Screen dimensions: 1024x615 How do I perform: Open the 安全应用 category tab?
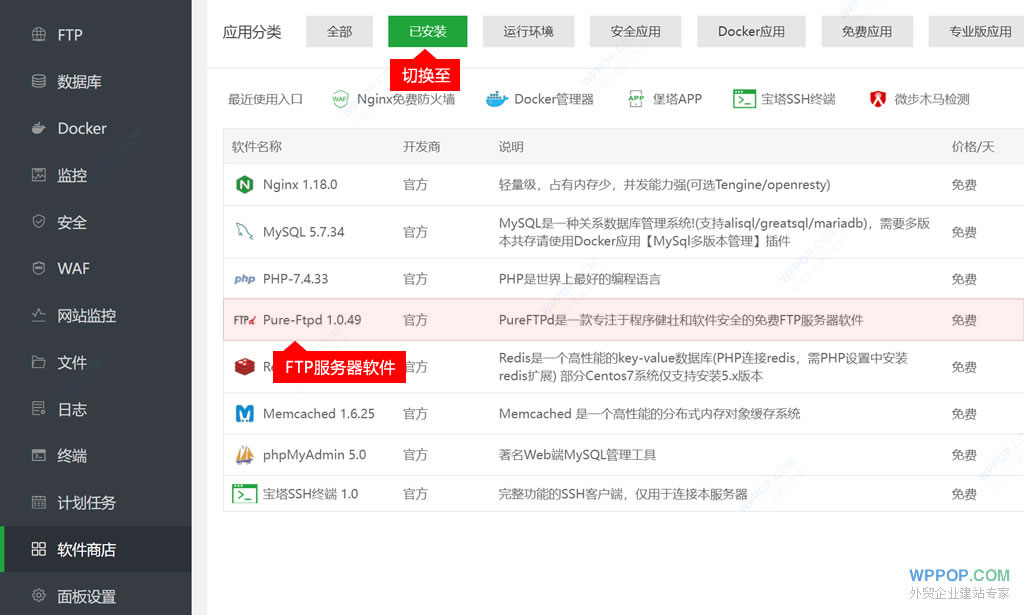coord(635,31)
